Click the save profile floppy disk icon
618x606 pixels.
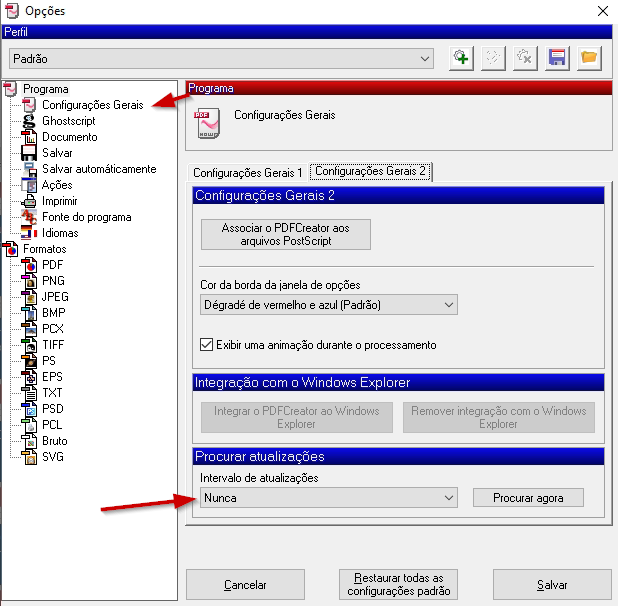coord(557,59)
